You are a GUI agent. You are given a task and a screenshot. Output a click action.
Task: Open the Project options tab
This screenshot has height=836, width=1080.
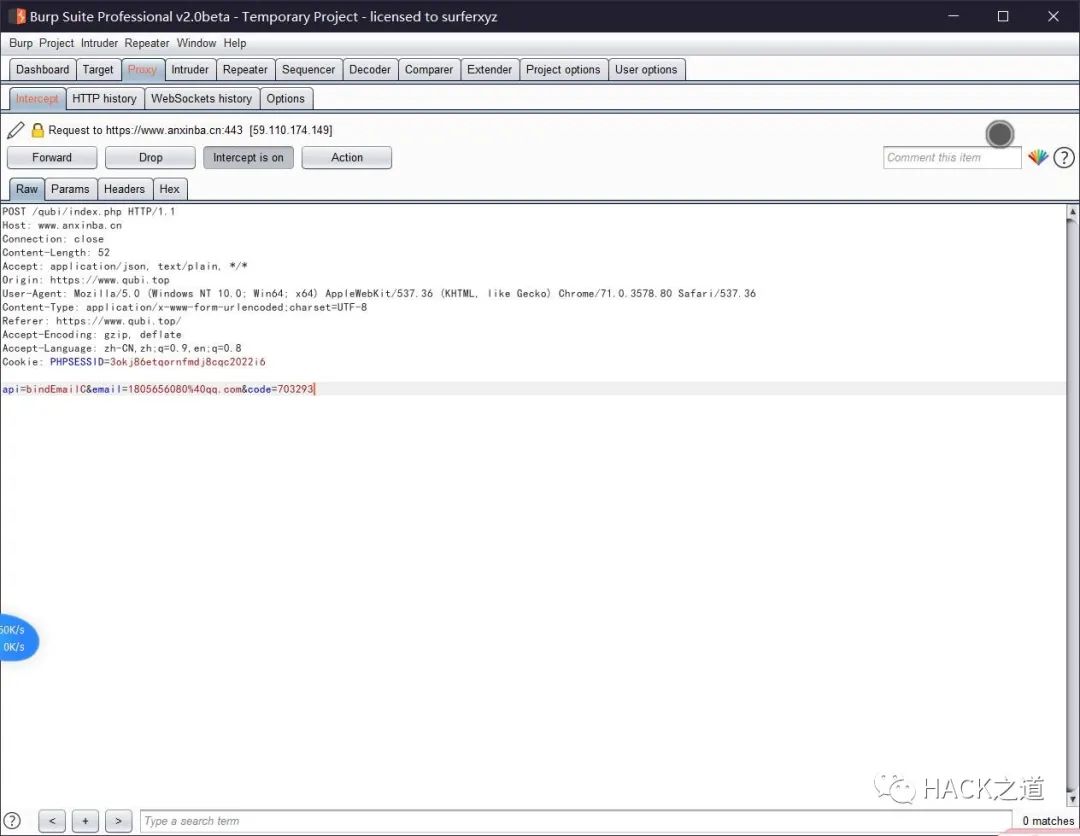563,70
